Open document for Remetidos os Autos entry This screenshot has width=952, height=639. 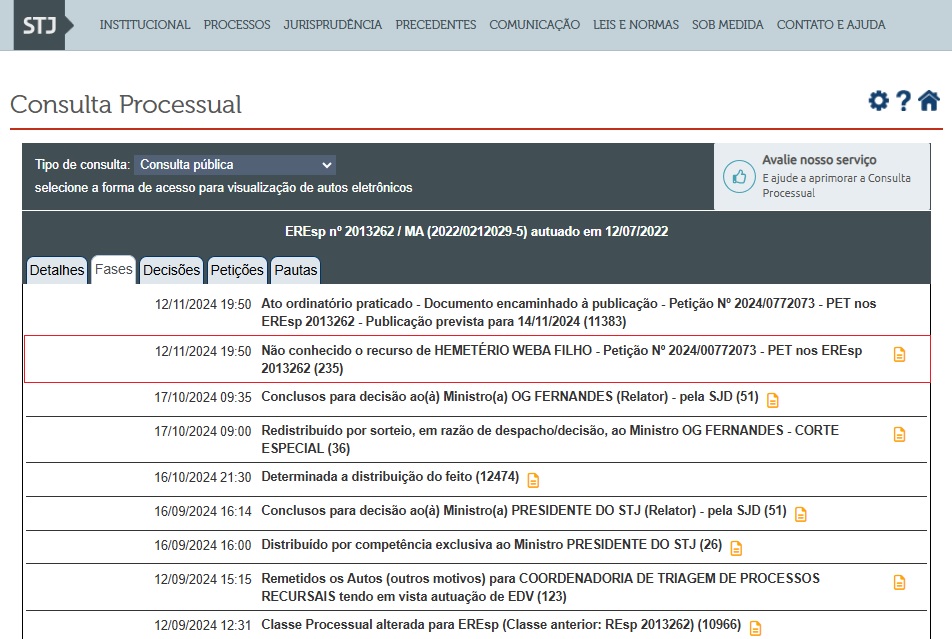pos(899,582)
